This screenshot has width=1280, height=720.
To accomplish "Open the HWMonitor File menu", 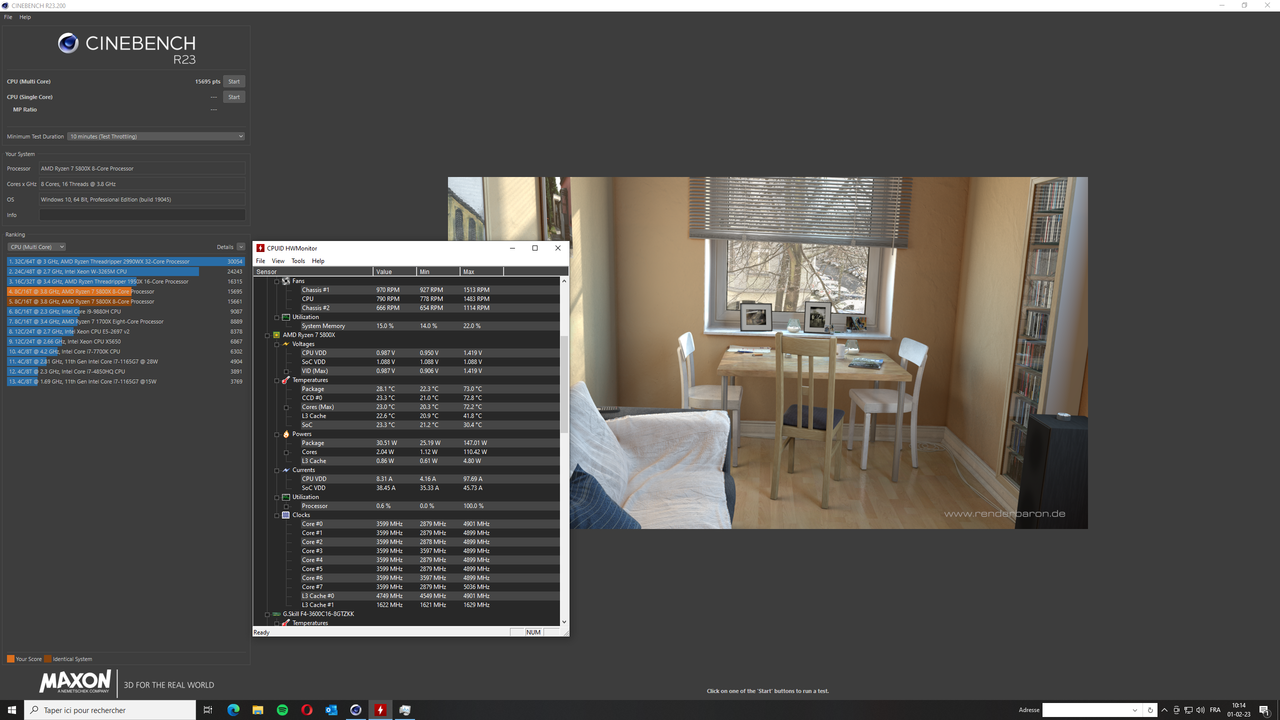I will 261,261.
